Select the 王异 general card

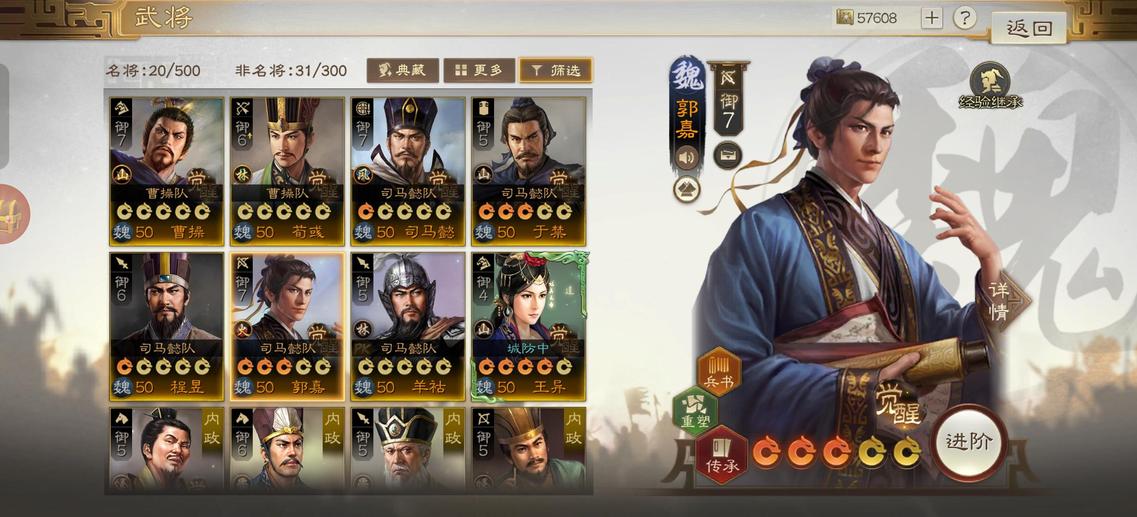(x=529, y=326)
